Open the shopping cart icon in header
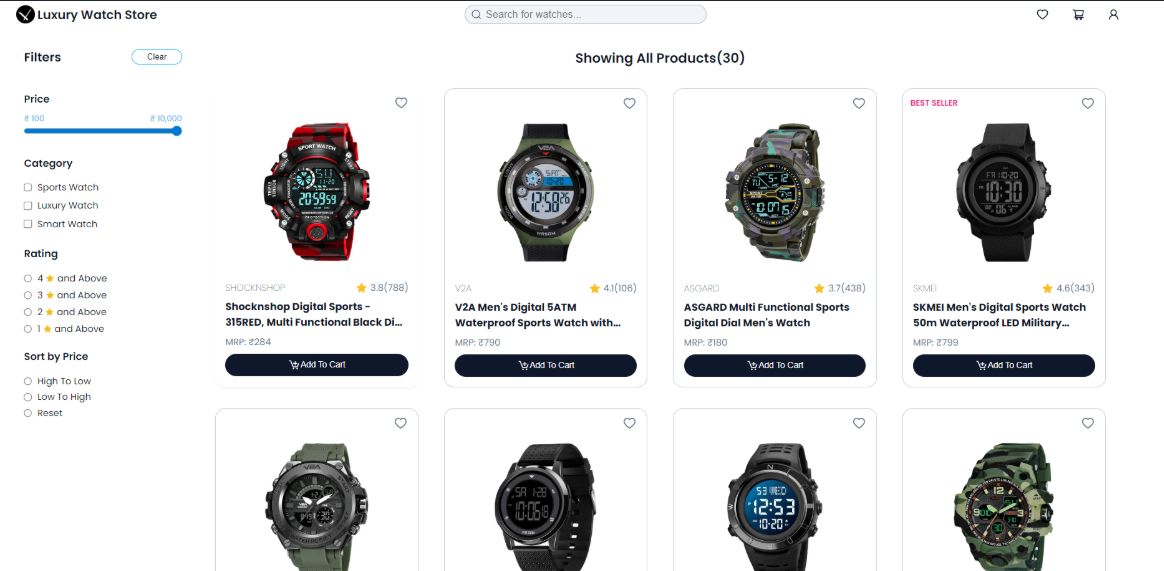The height and width of the screenshot is (571, 1164). pos(1078,14)
